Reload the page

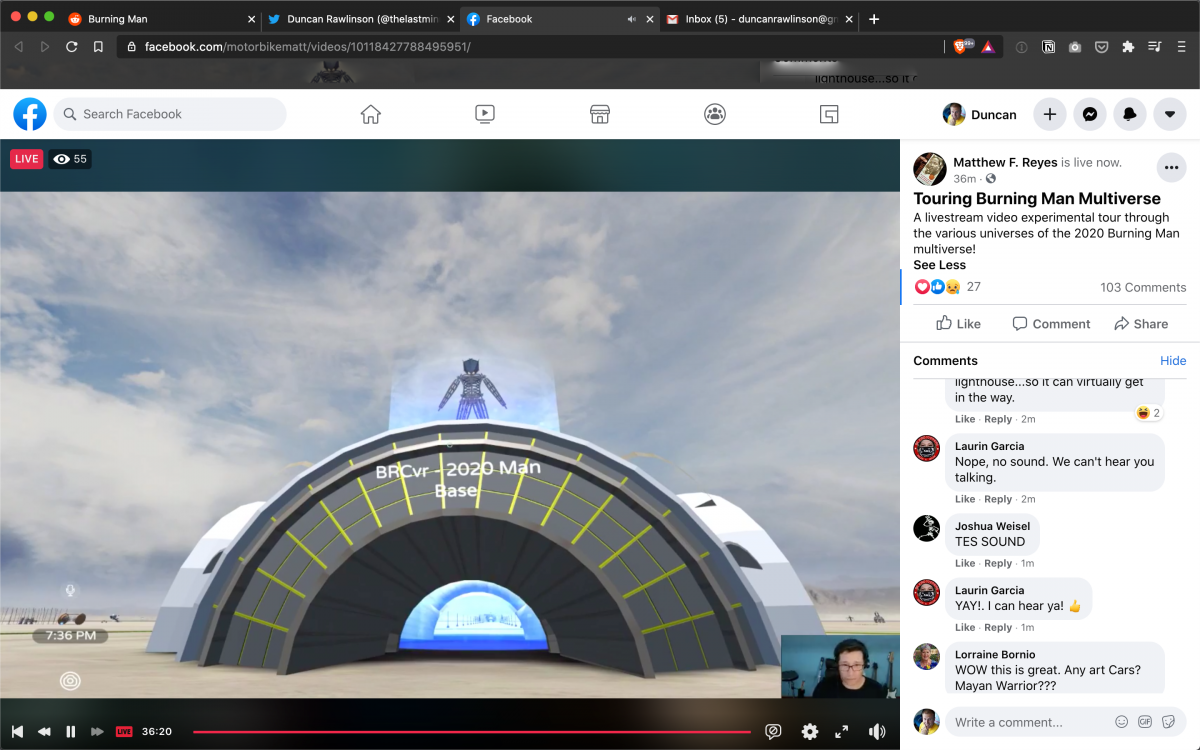pyautogui.click(x=72, y=46)
